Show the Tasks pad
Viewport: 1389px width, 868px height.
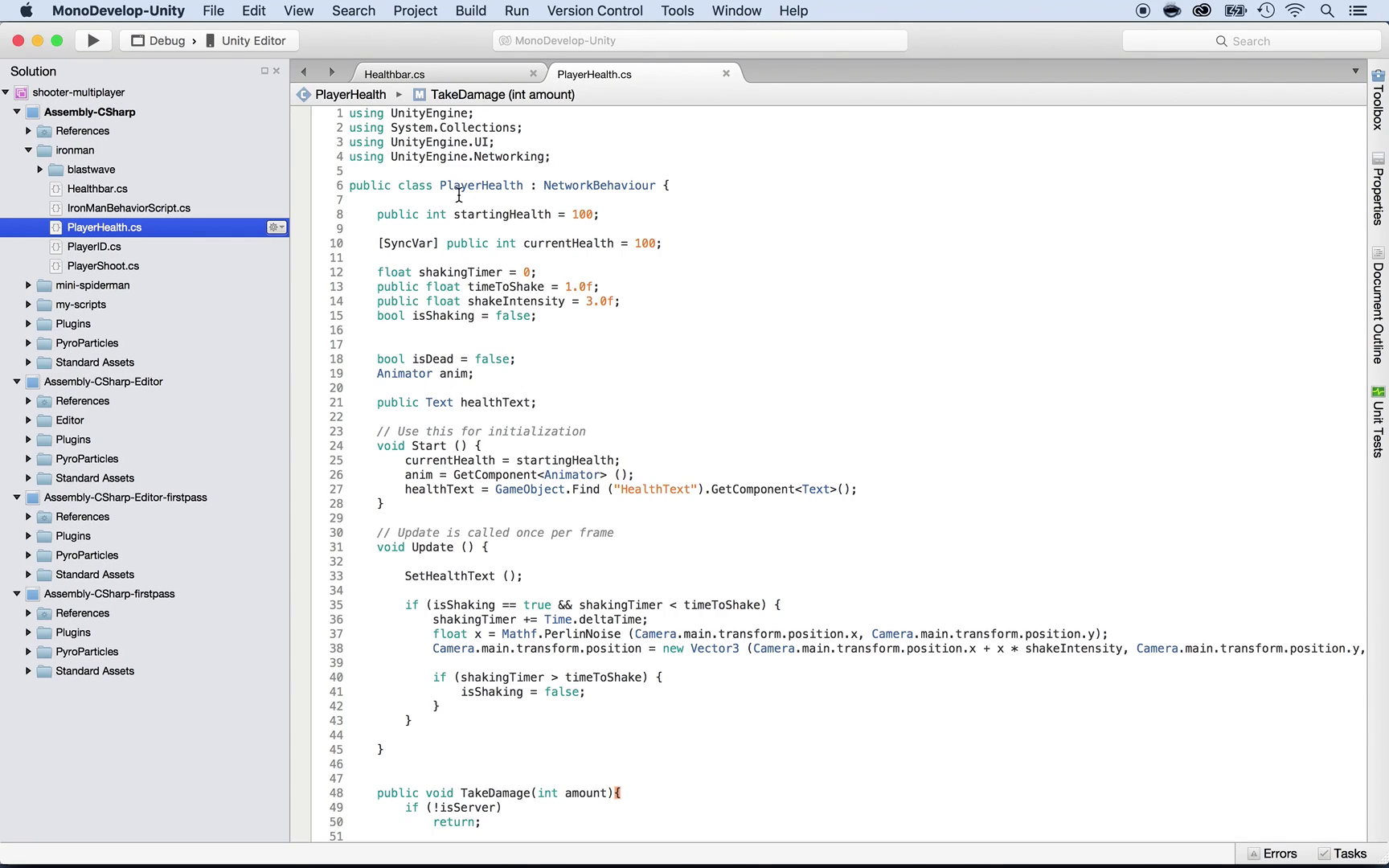click(1342, 854)
